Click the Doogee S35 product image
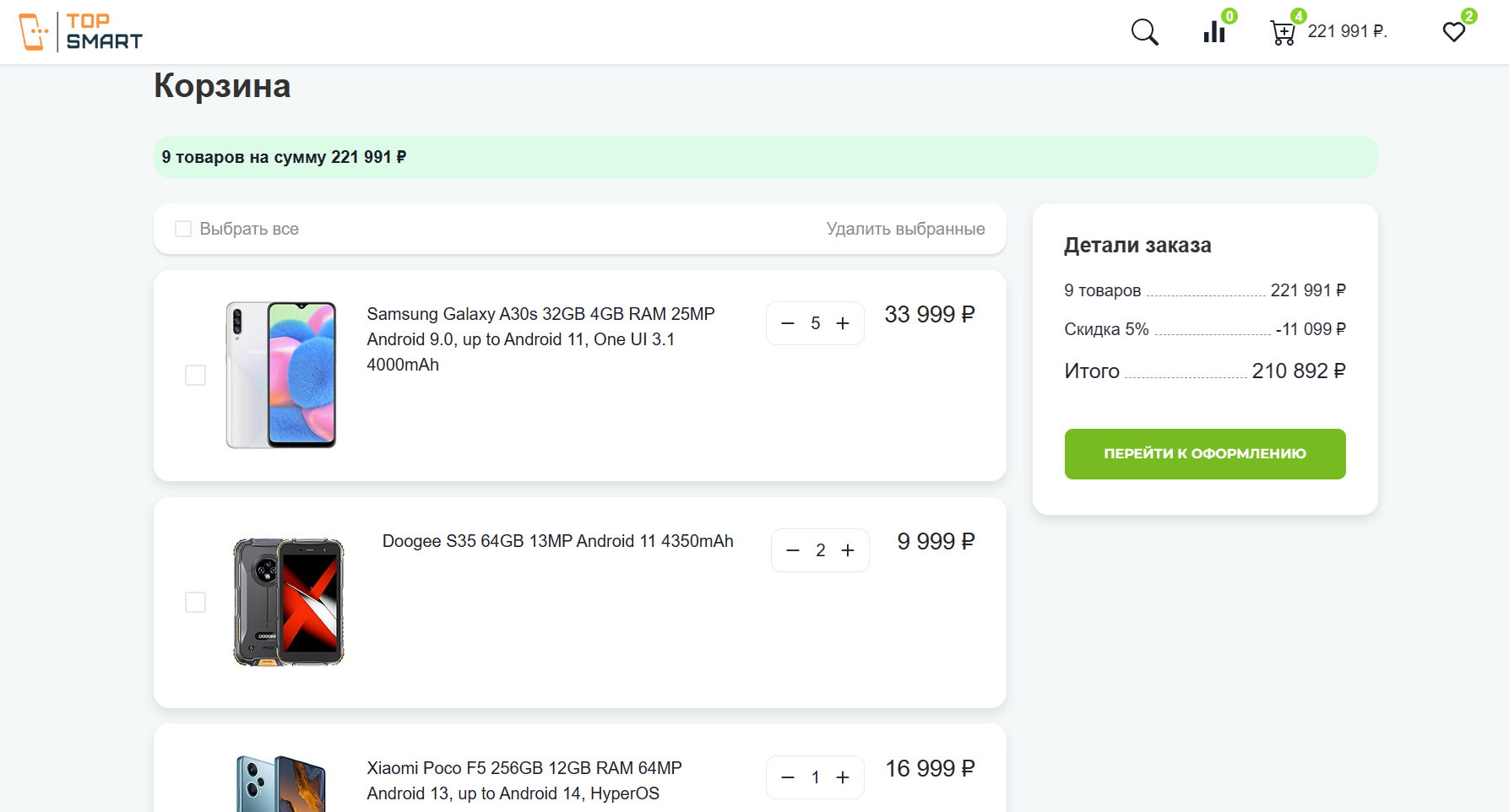 coord(289,602)
